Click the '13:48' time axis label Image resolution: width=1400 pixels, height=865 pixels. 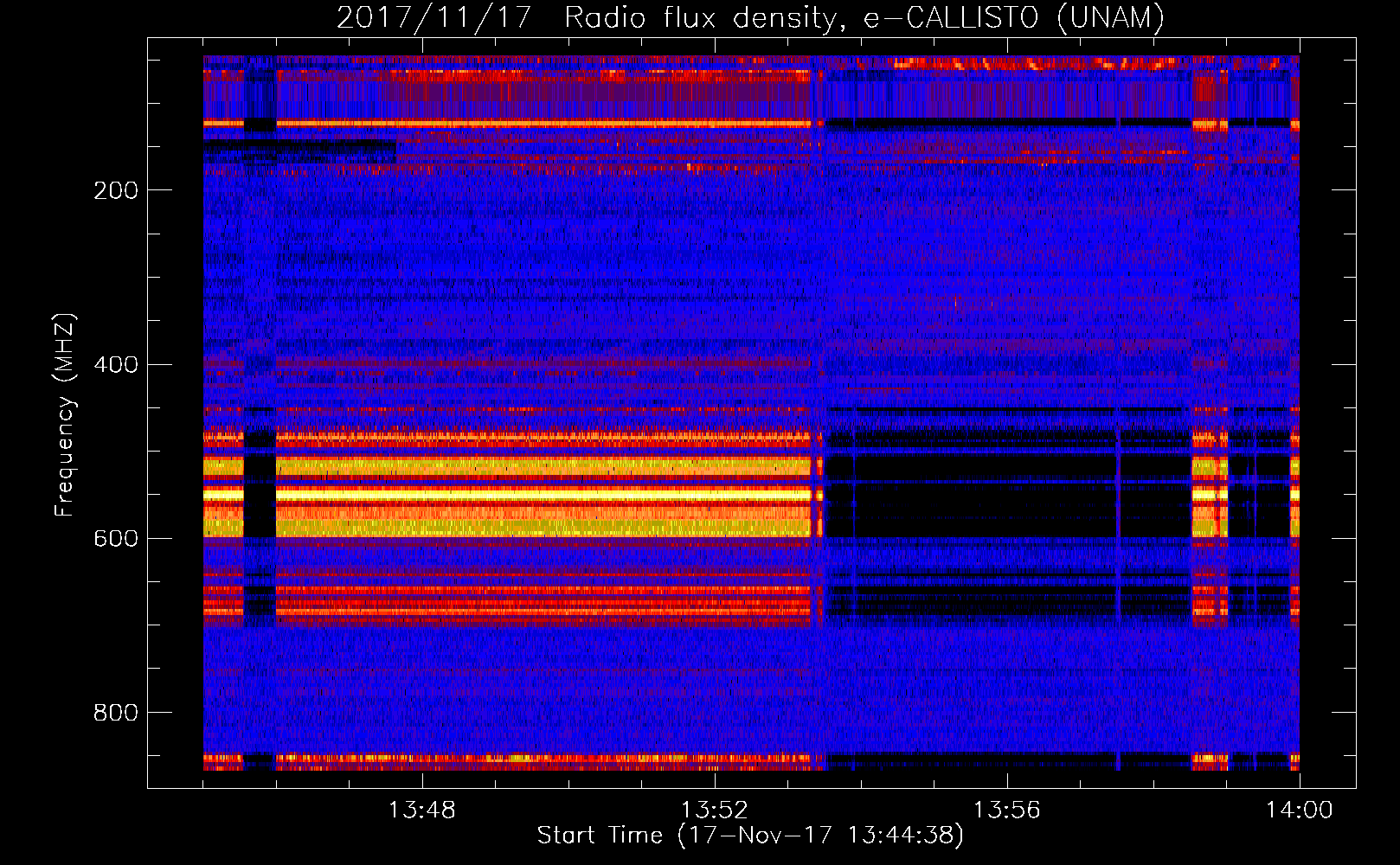point(422,810)
